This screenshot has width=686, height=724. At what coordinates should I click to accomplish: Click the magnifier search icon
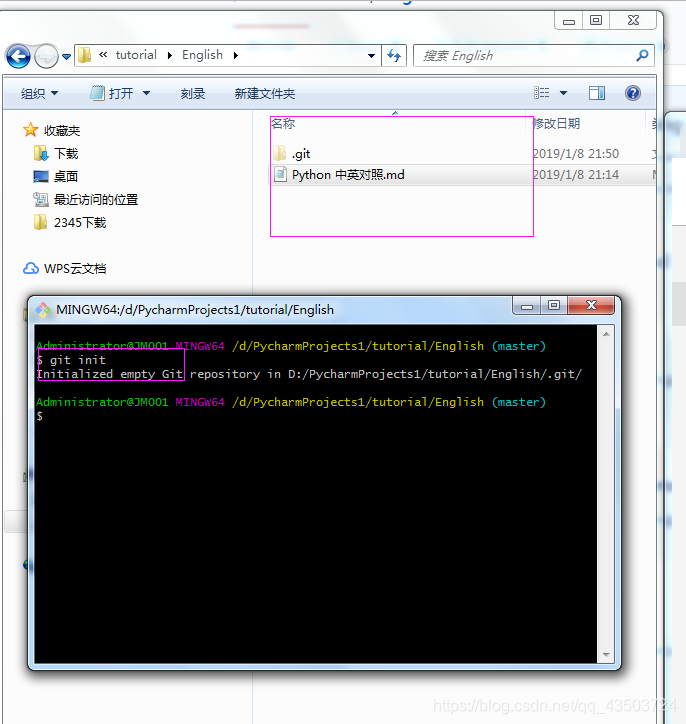pyautogui.click(x=642, y=55)
